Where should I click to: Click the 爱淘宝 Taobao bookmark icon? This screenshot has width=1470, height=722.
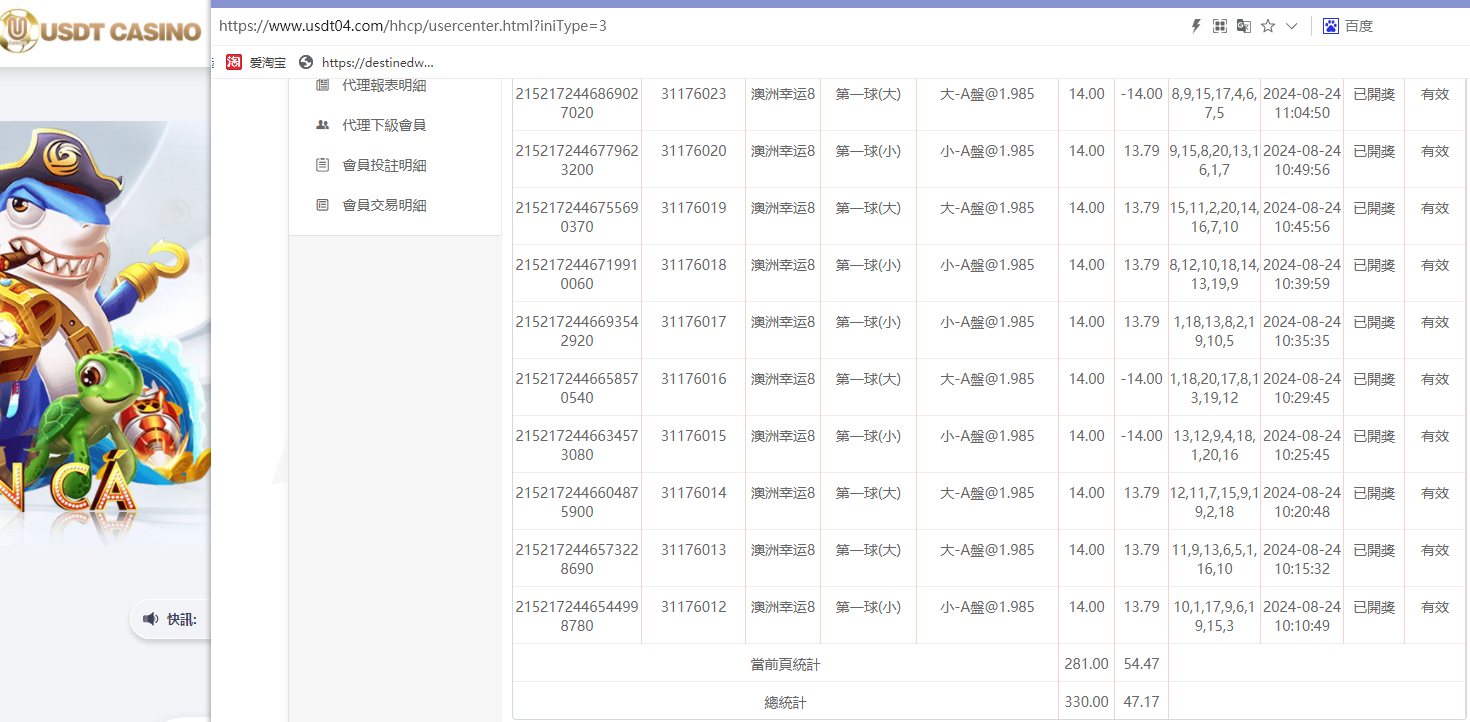tap(235, 62)
